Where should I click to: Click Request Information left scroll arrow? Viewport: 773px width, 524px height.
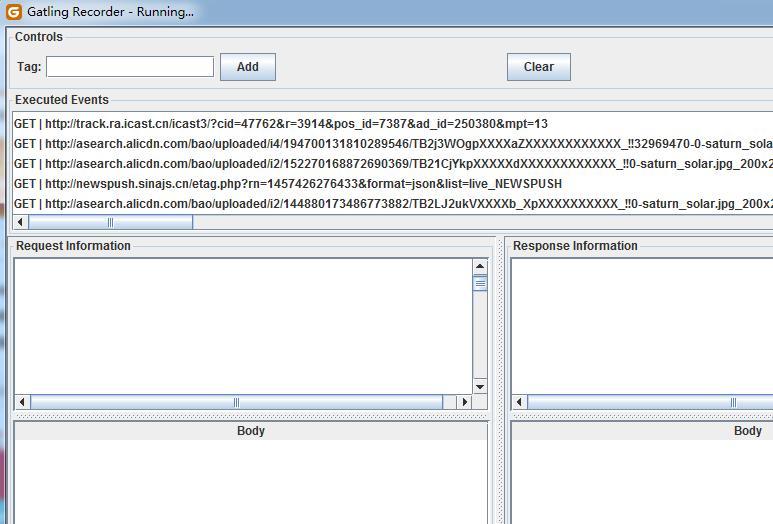click(22, 402)
